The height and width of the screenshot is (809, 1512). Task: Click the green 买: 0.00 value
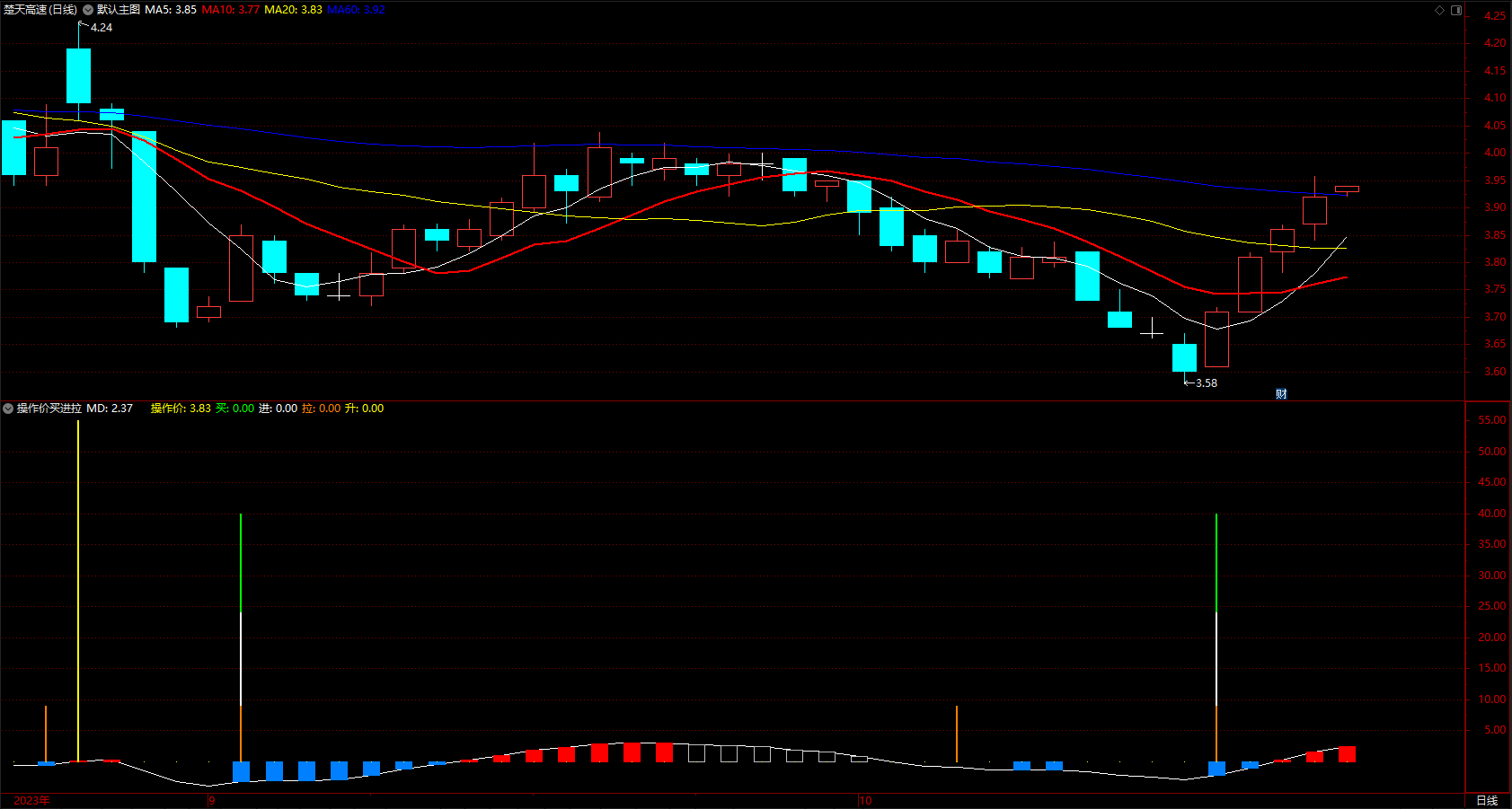[x=234, y=409]
